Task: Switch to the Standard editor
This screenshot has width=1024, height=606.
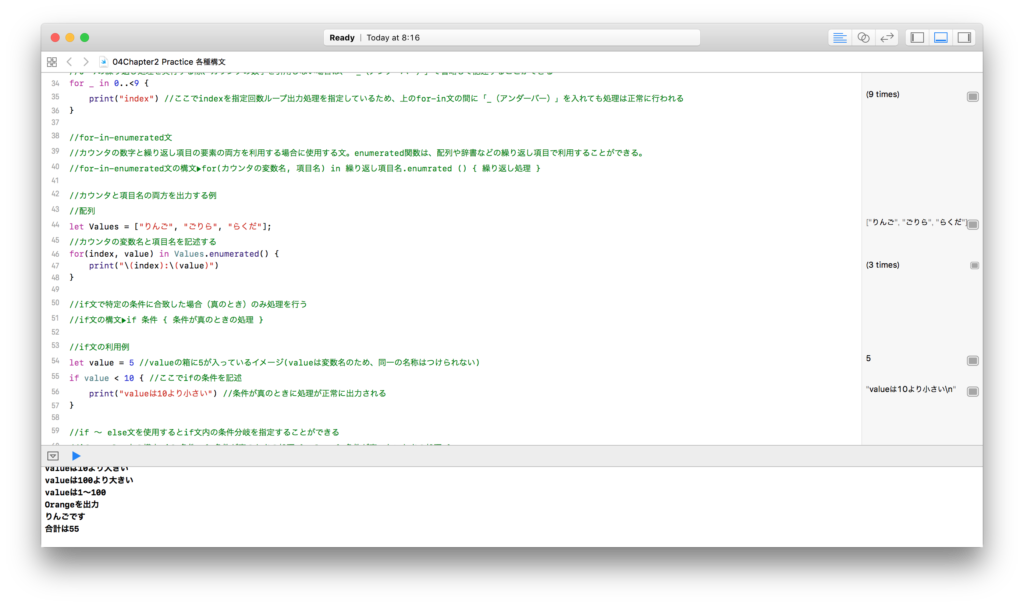Action: (x=839, y=37)
